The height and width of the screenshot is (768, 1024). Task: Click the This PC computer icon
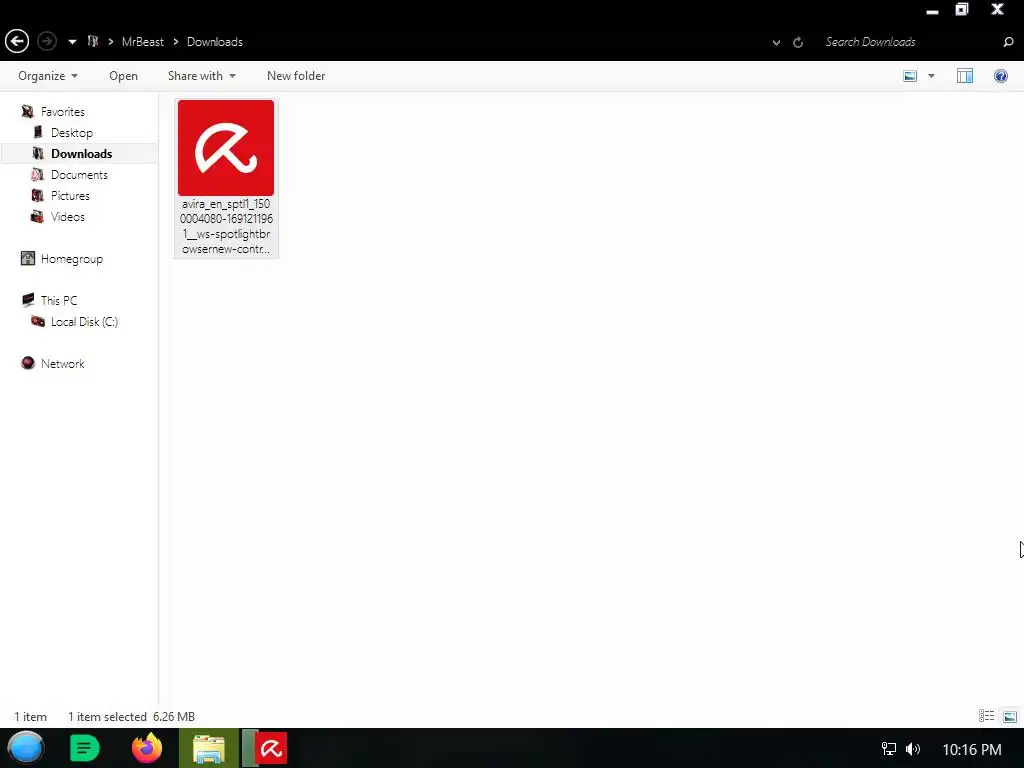(x=27, y=300)
